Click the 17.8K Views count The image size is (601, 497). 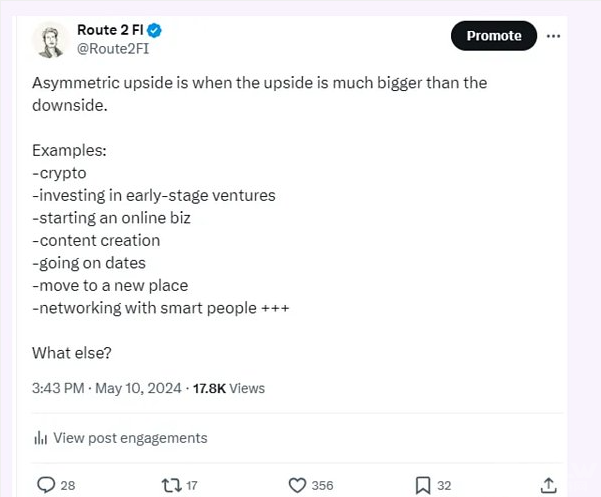click(x=228, y=388)
